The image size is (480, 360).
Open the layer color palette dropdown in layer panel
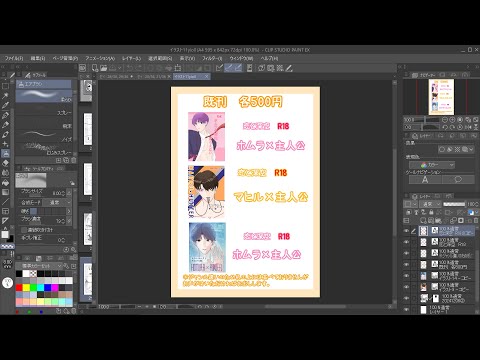[x=411, y=204]
